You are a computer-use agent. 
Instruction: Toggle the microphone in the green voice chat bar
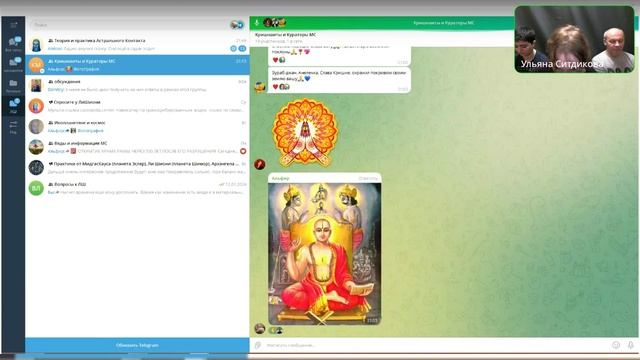pos(257,23)
